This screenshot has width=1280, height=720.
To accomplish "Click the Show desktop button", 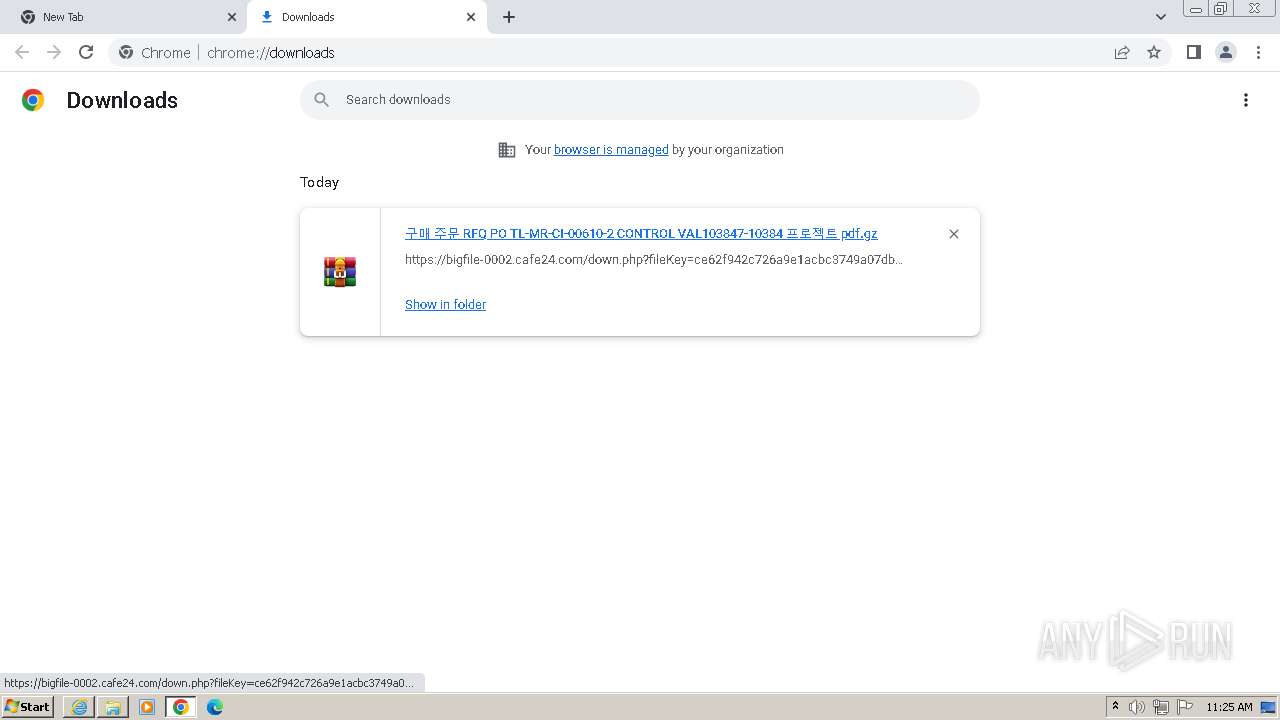I will point(1269,707).
